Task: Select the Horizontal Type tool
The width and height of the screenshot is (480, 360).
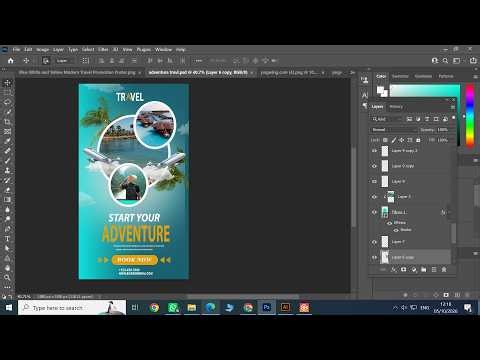Action: [7, 239]
